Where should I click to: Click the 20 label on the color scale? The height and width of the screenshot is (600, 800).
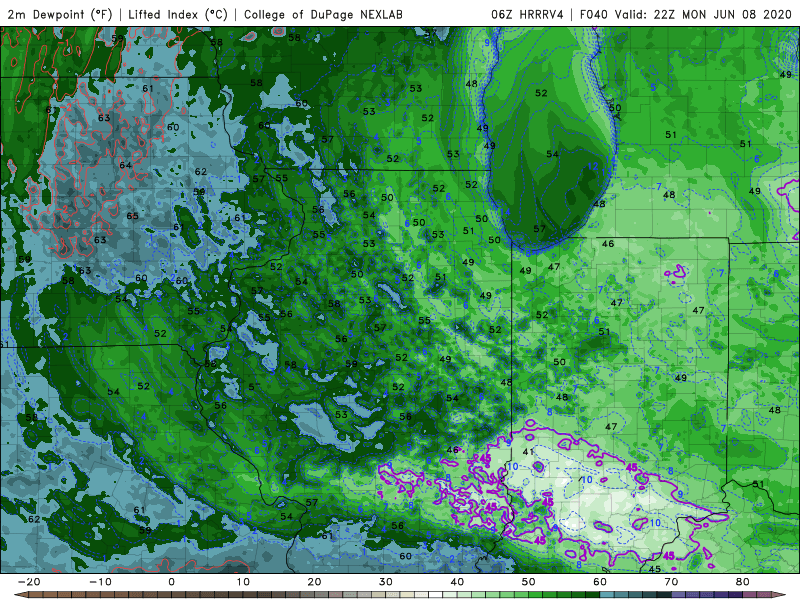314,582
